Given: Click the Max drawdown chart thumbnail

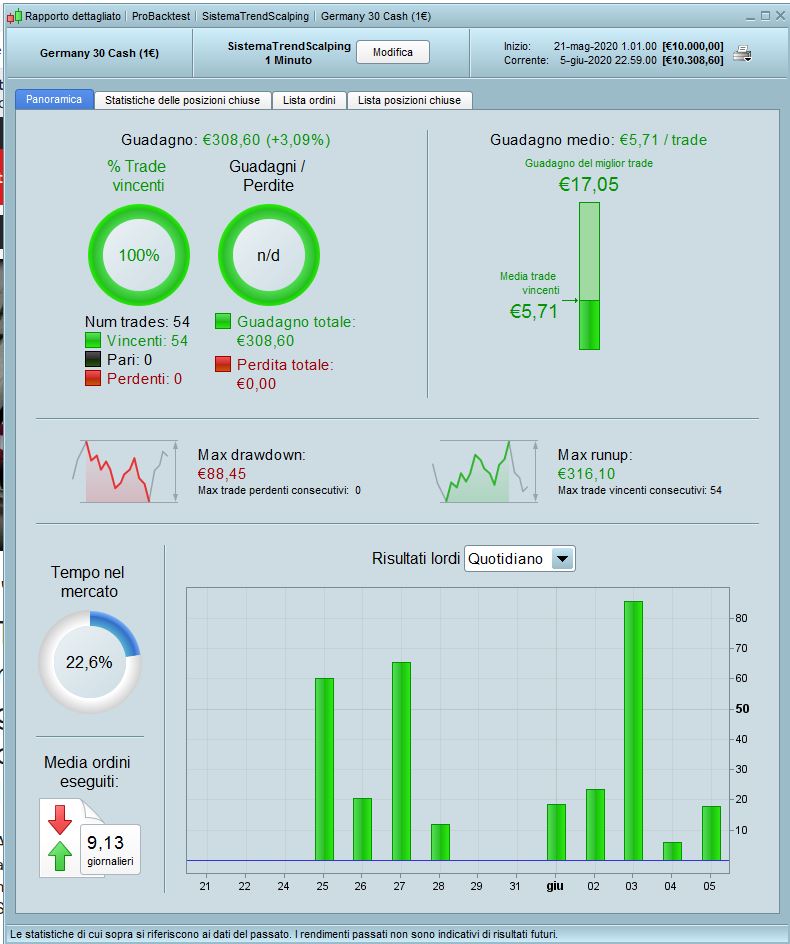Looking at the screenshot, I should [125, 471].
